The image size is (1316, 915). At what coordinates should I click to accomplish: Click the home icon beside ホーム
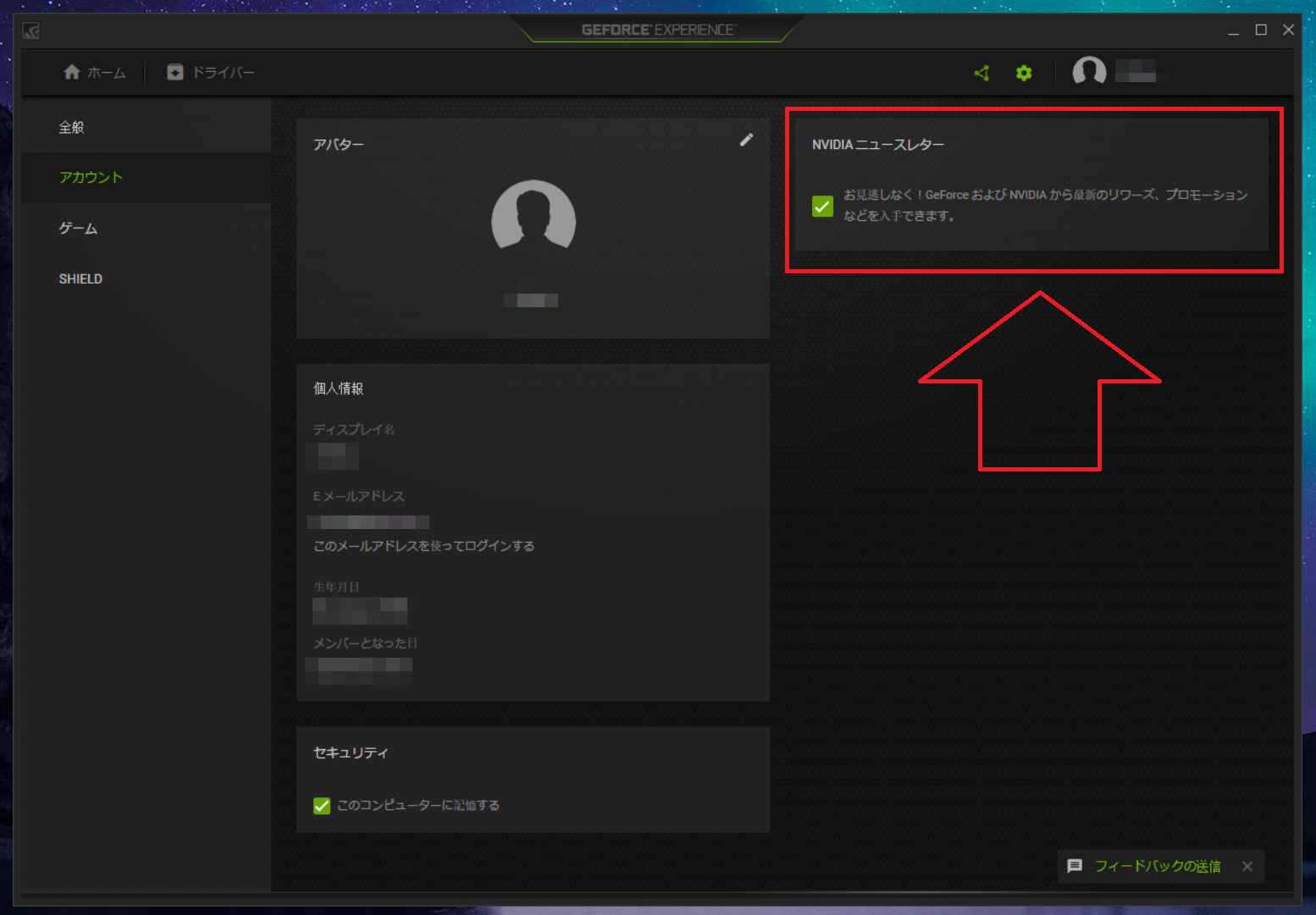click(x=72, y=72)
